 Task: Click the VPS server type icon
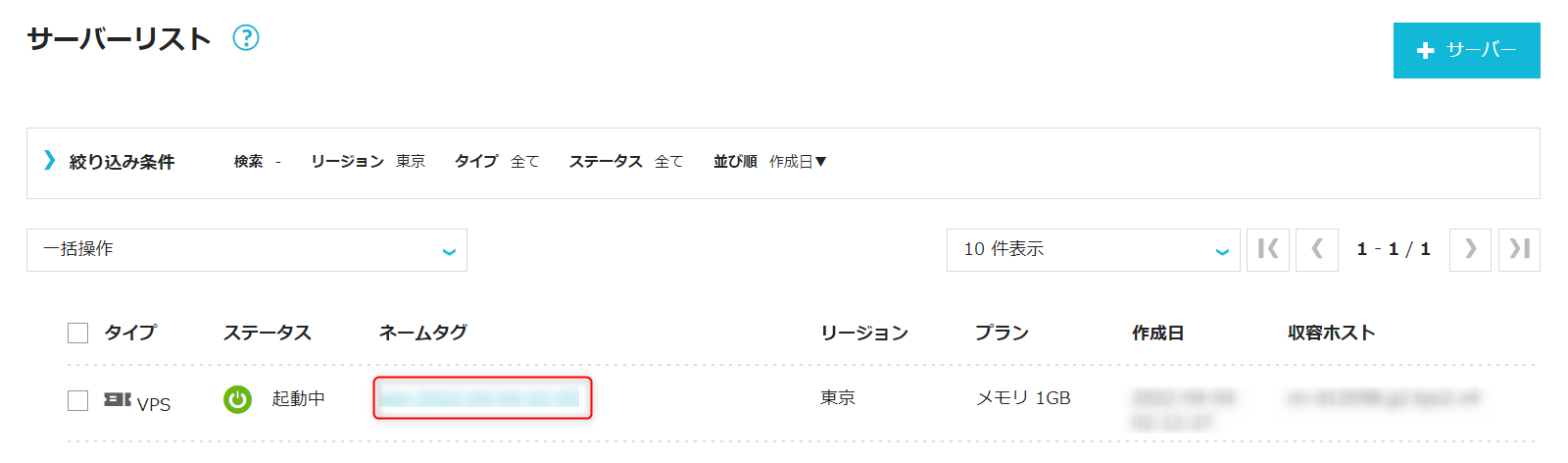[118, 400]
